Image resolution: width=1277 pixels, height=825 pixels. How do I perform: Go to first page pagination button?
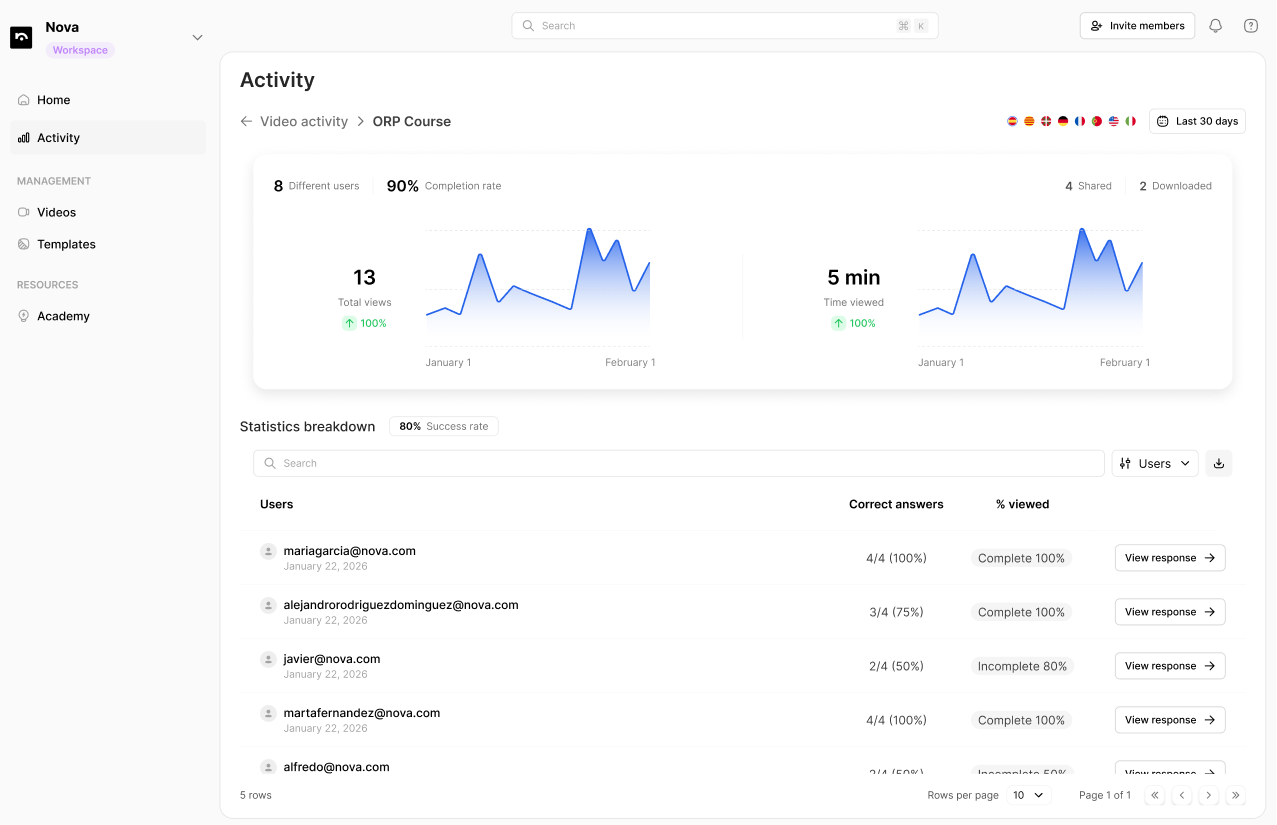1155,795
